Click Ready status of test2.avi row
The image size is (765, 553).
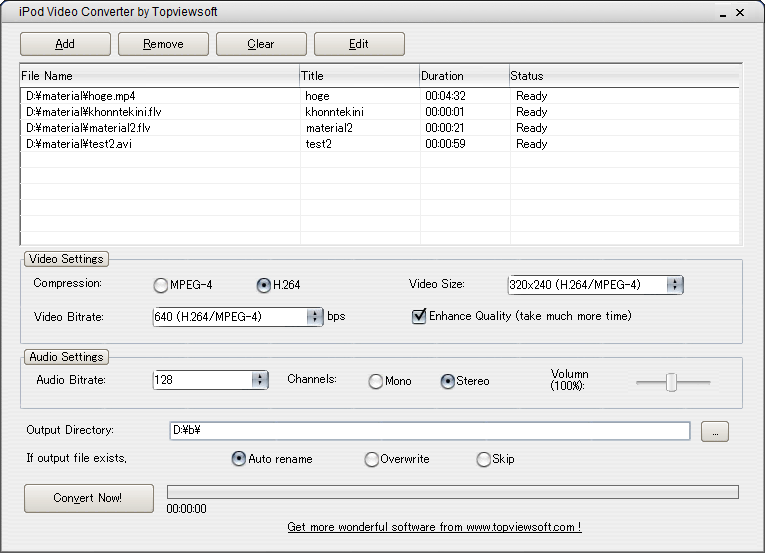click(x=532, y=144)
